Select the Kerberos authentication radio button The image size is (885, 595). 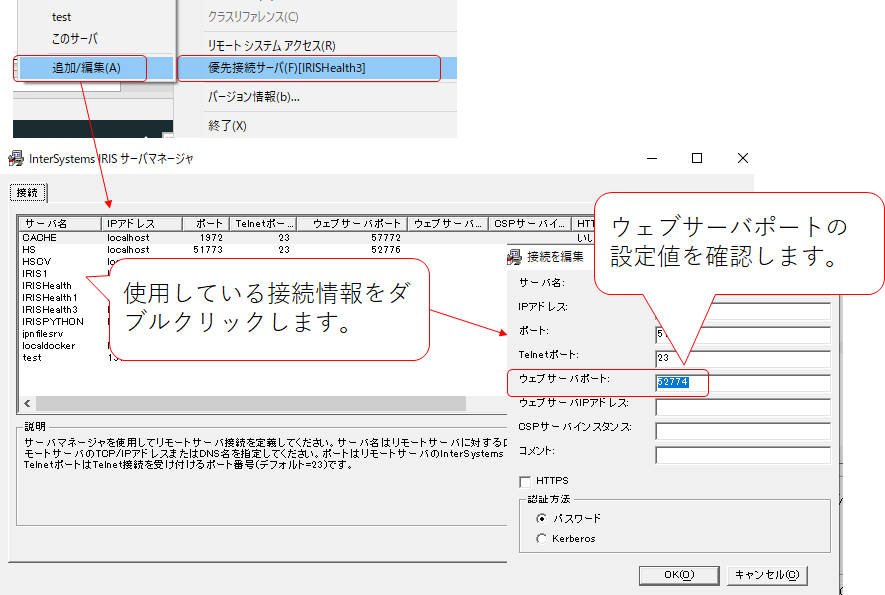point(542,539)
